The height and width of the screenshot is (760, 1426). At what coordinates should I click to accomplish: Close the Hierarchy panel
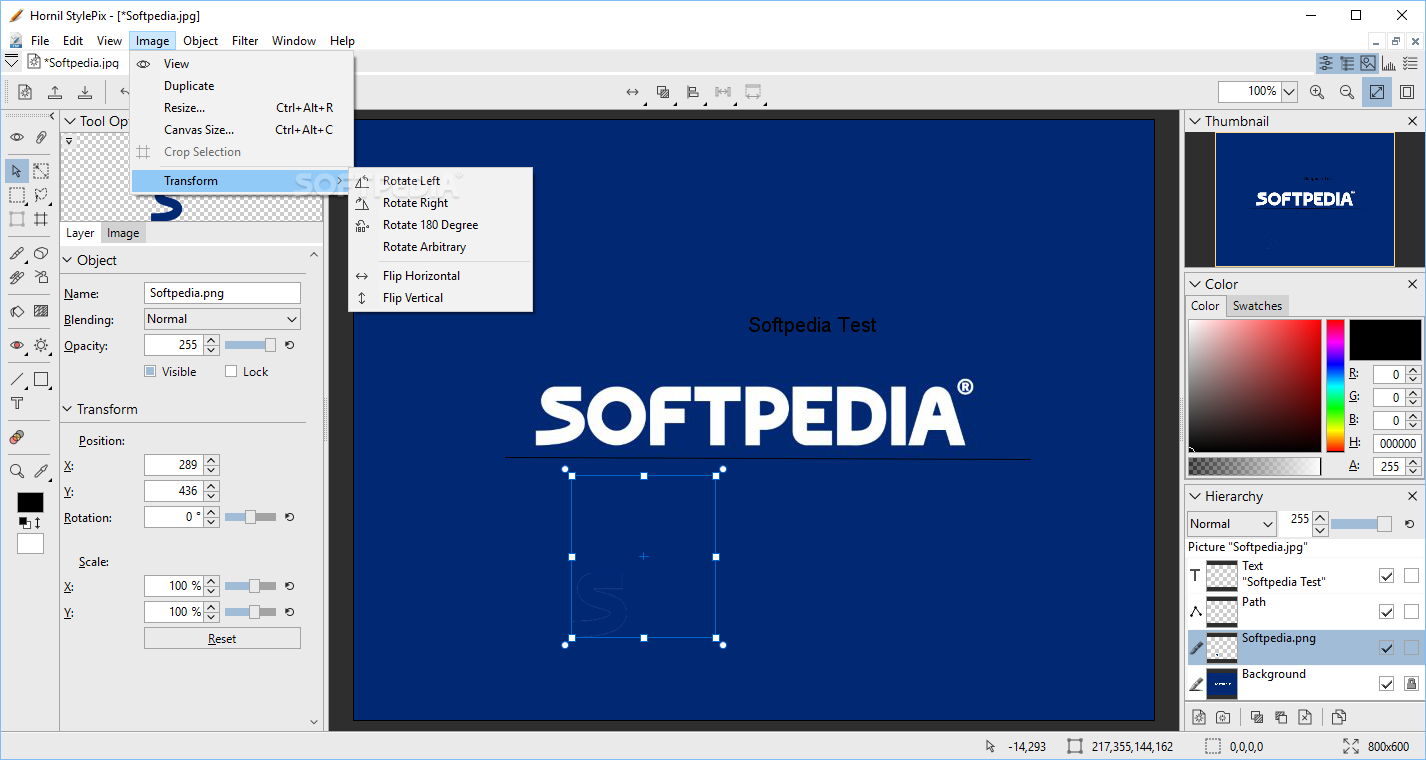pos(1412,496)
